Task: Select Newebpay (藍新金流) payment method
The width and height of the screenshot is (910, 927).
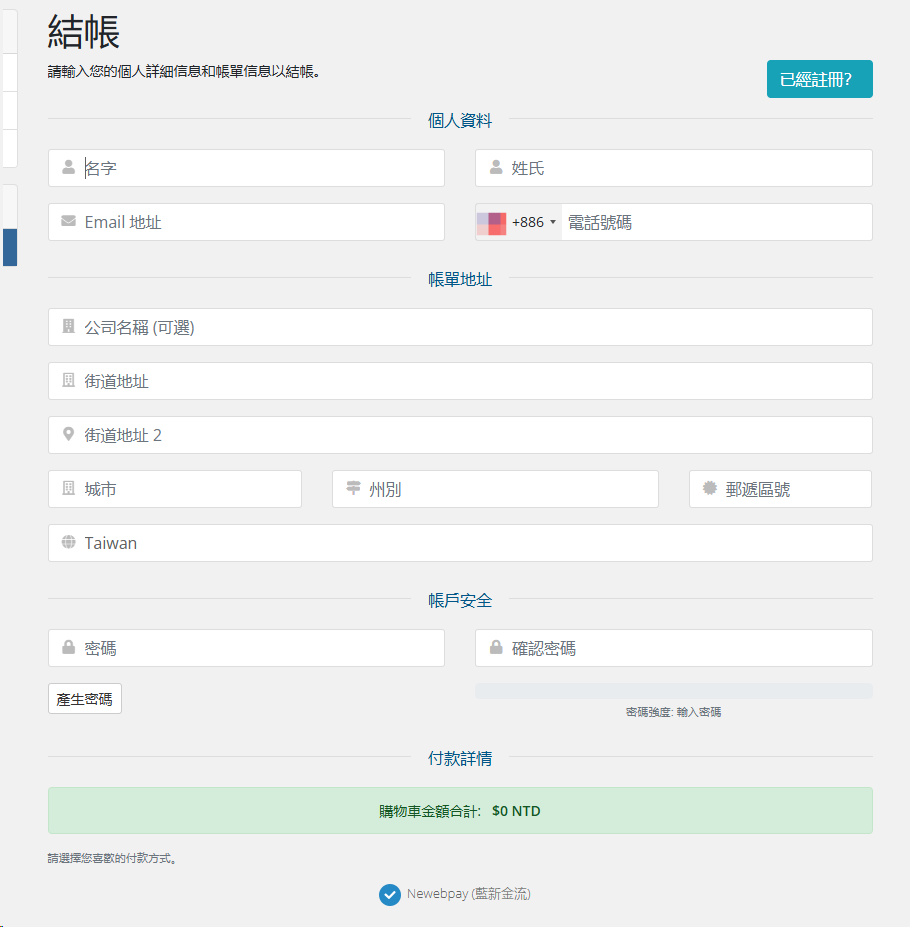Action: (390, 895)
